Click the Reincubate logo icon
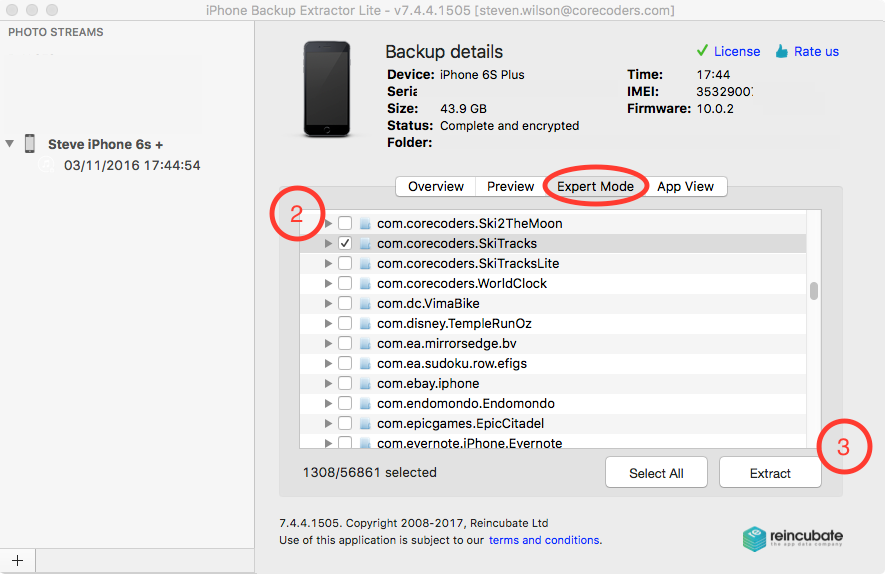This screenshot has height=574, width=885. [755, 538]
